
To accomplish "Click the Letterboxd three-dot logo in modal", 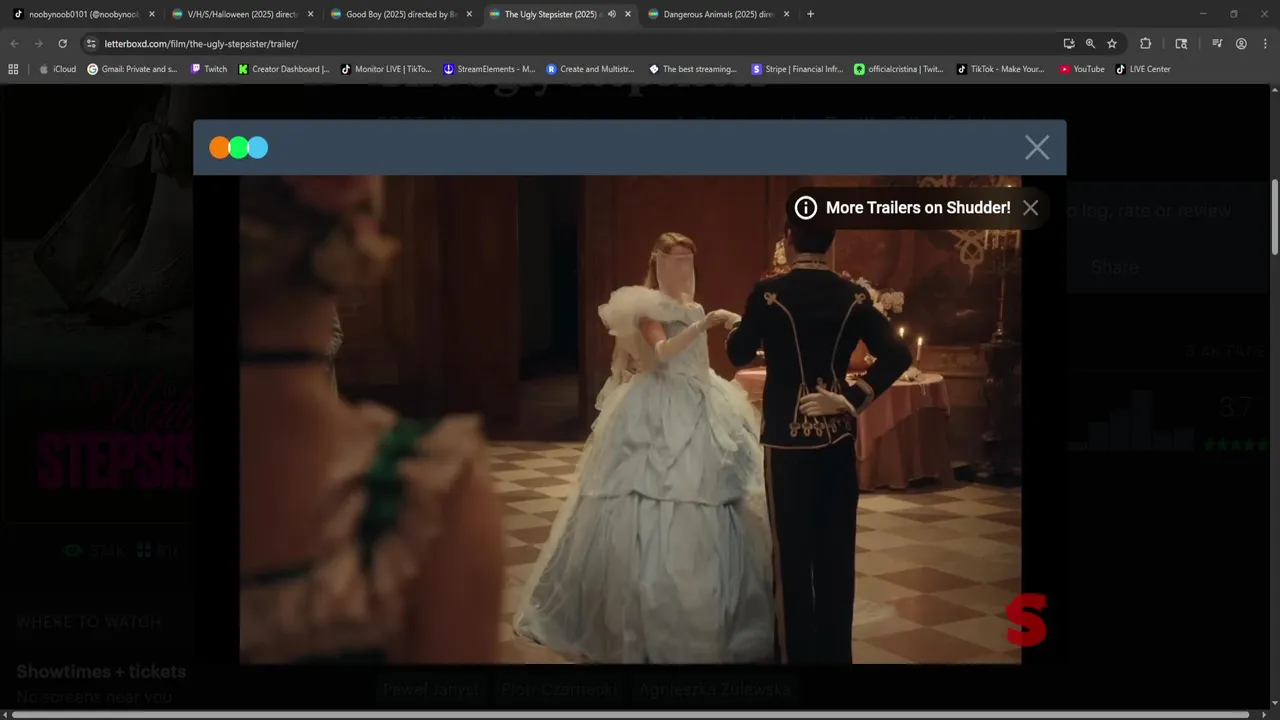I will click(x=238, y=148).
